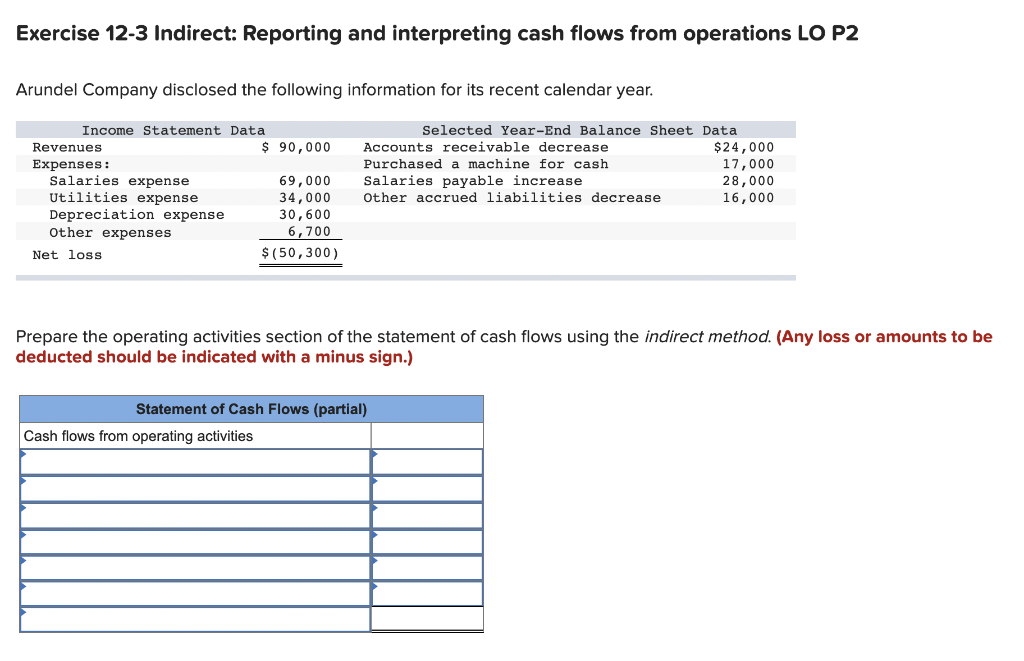The height and width of the screenshot is (661, 1024).
Task: Click the 6,700 other expenses value
Action: 310,231
